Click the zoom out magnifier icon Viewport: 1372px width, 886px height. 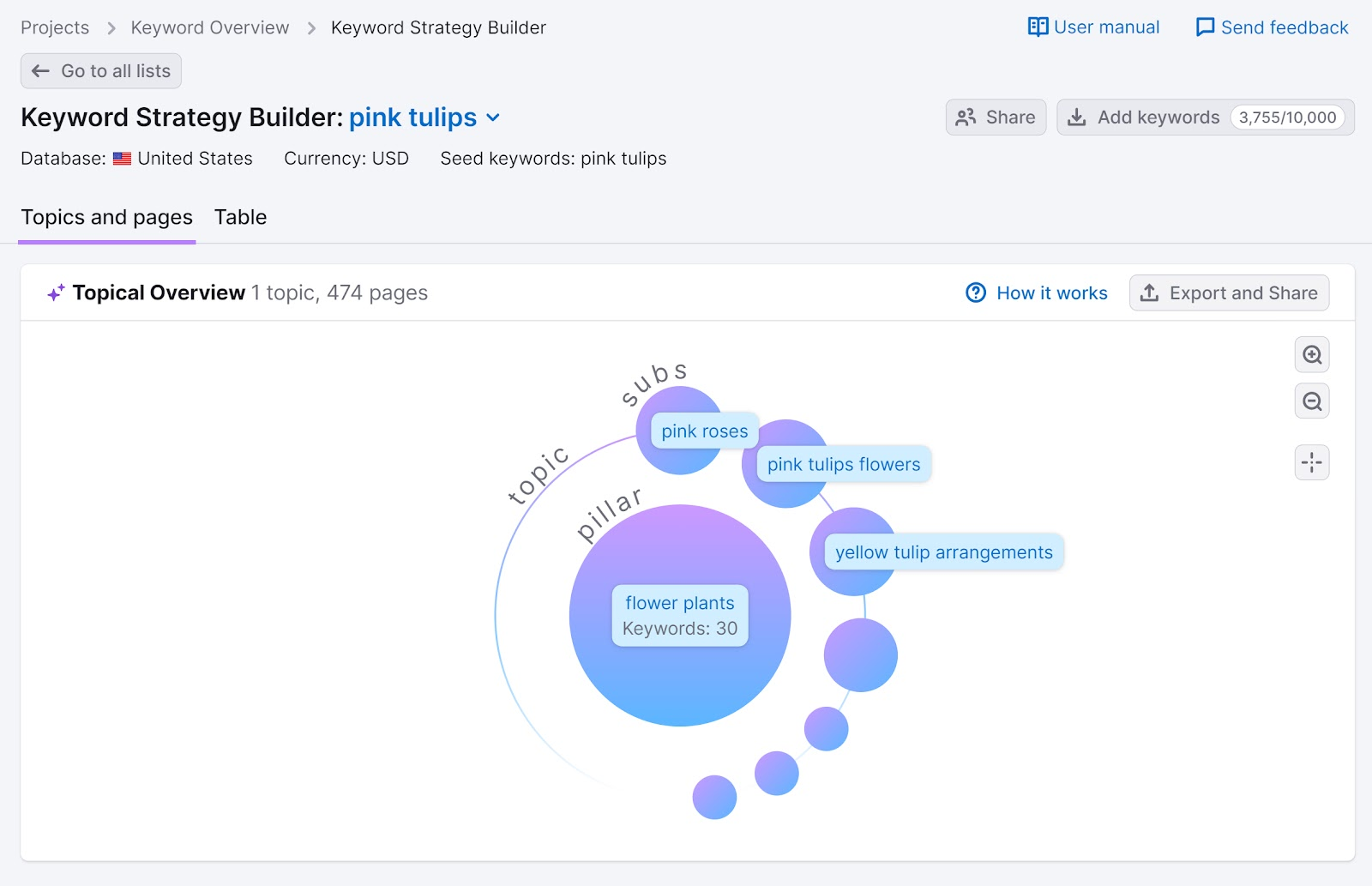click(1312, 401)
